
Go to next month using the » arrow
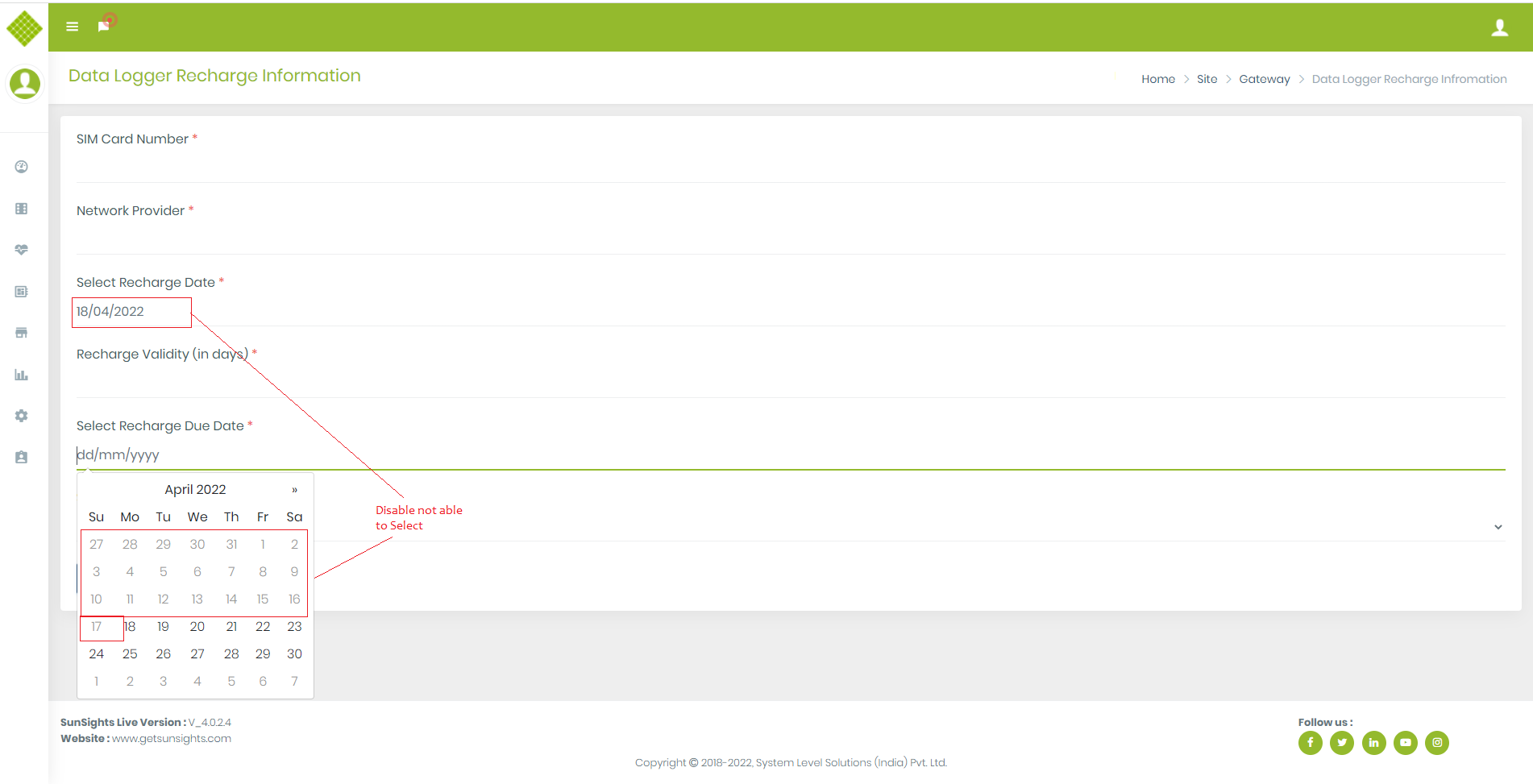pos(293,489)
